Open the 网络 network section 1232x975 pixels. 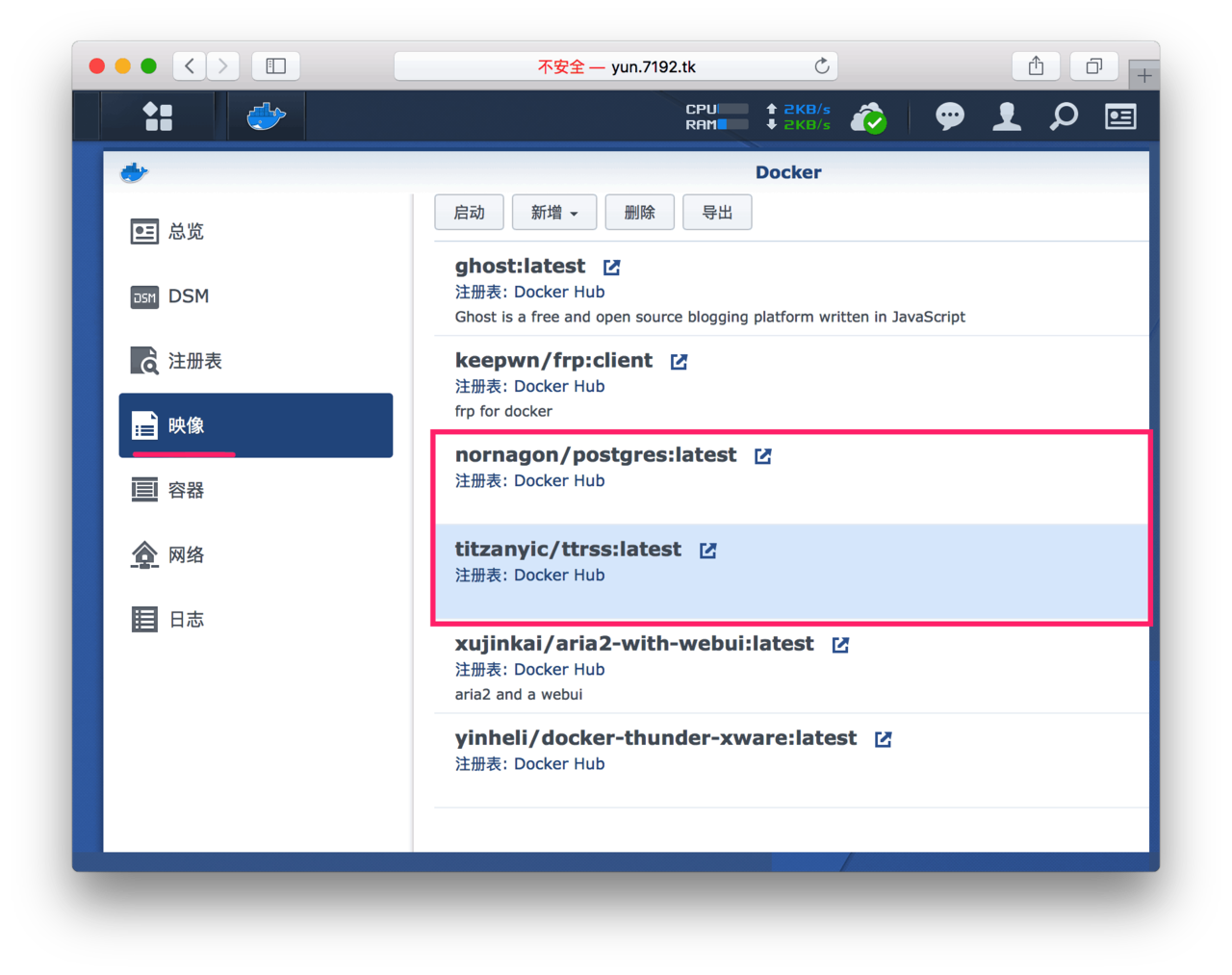(x=256, y=554)
